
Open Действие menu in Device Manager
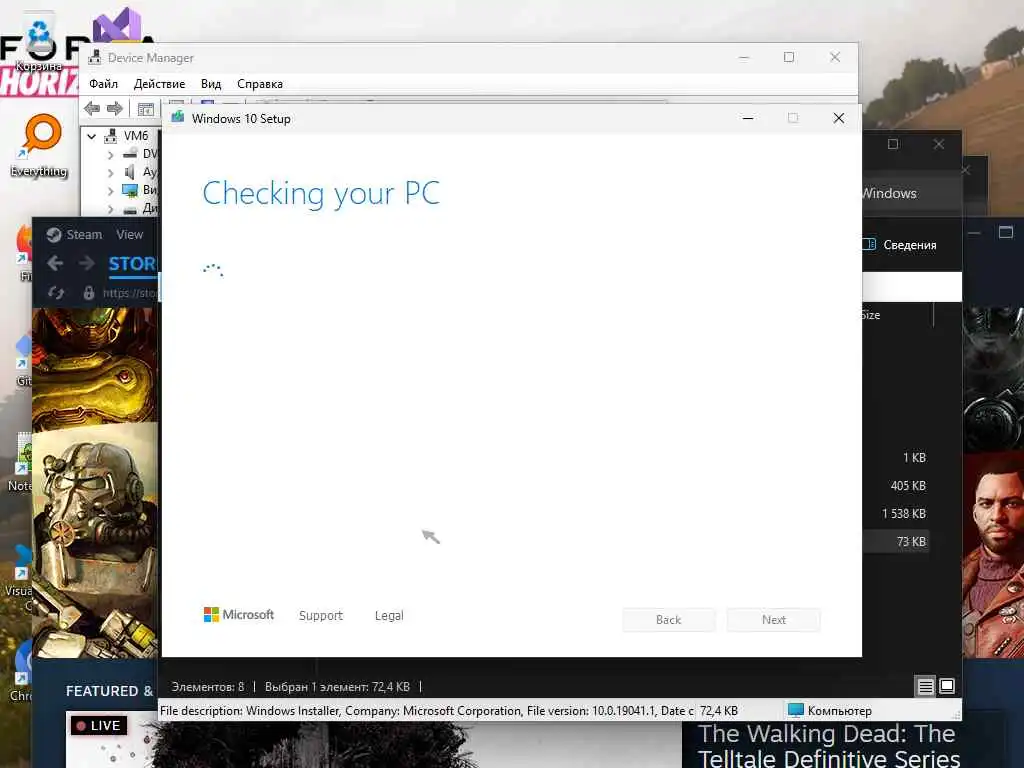(159, 84)
